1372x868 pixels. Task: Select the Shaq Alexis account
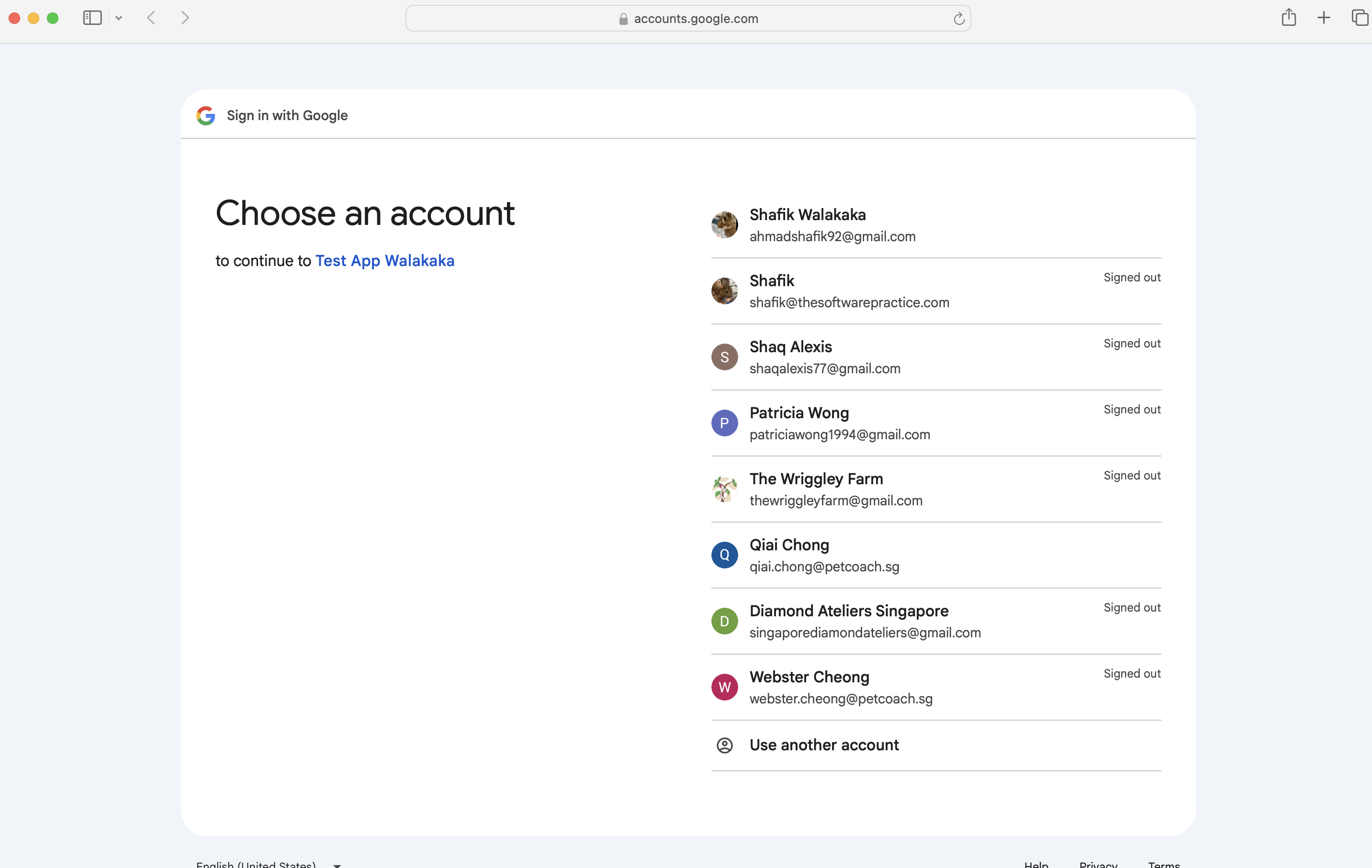click(935, 357)
